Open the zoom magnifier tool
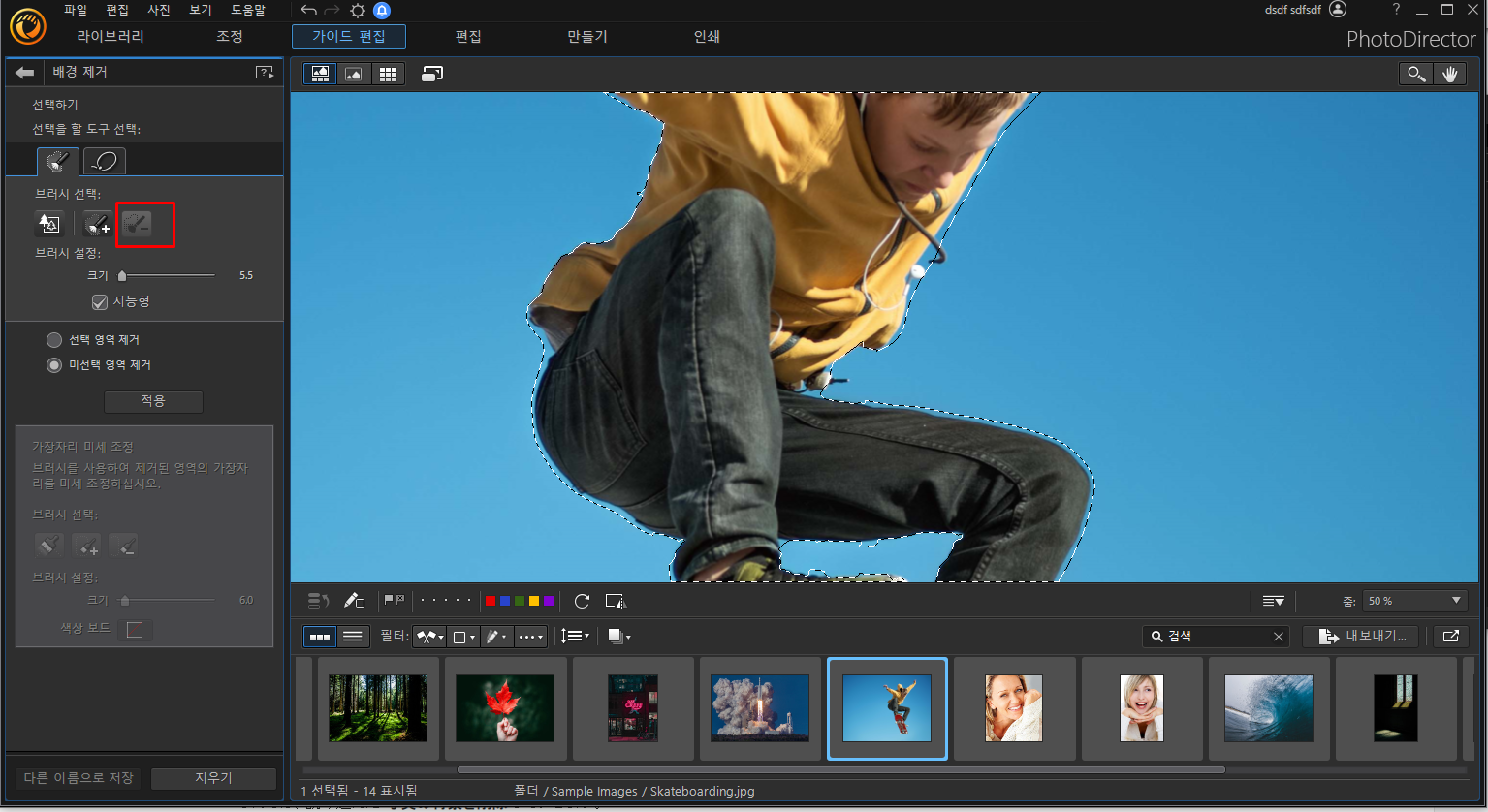Viewport: 1488px width, 812px height. (x=1416, y=74)
